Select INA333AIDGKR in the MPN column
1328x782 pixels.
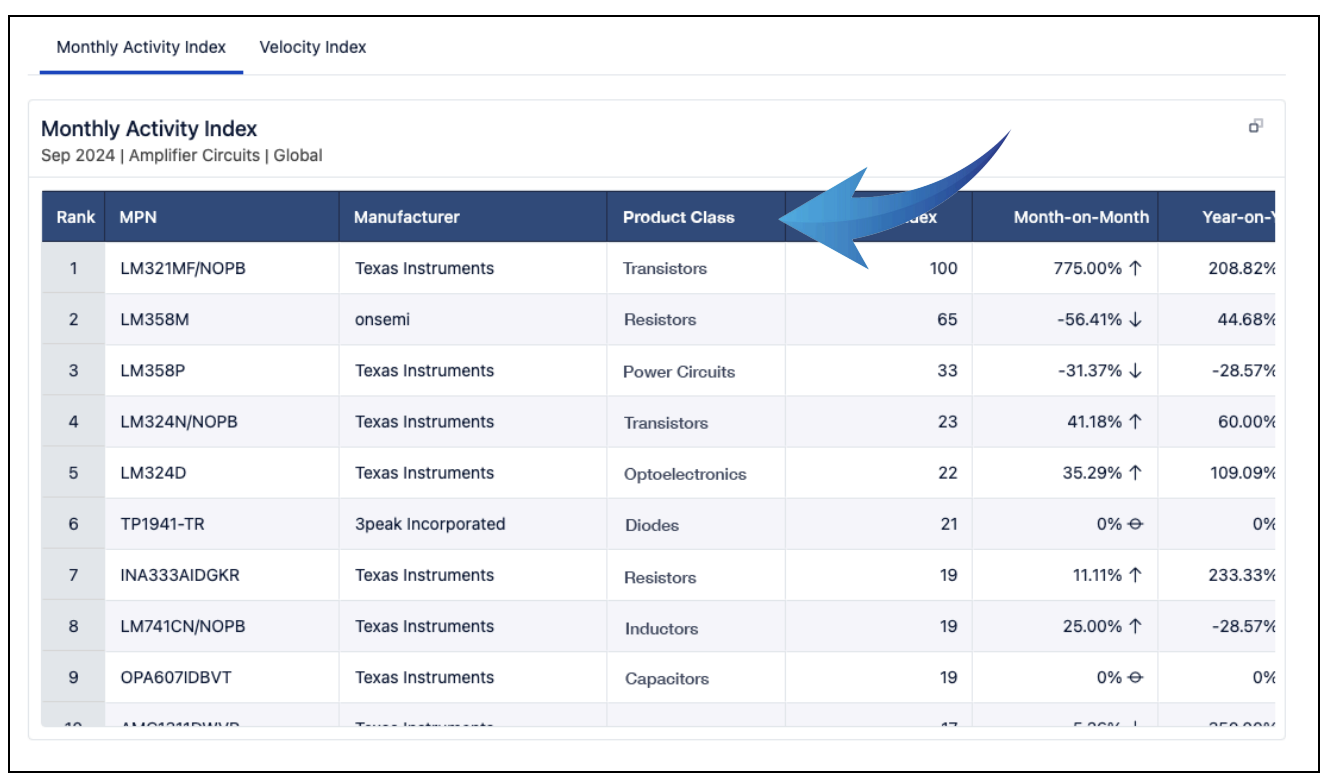pos(179,575)
